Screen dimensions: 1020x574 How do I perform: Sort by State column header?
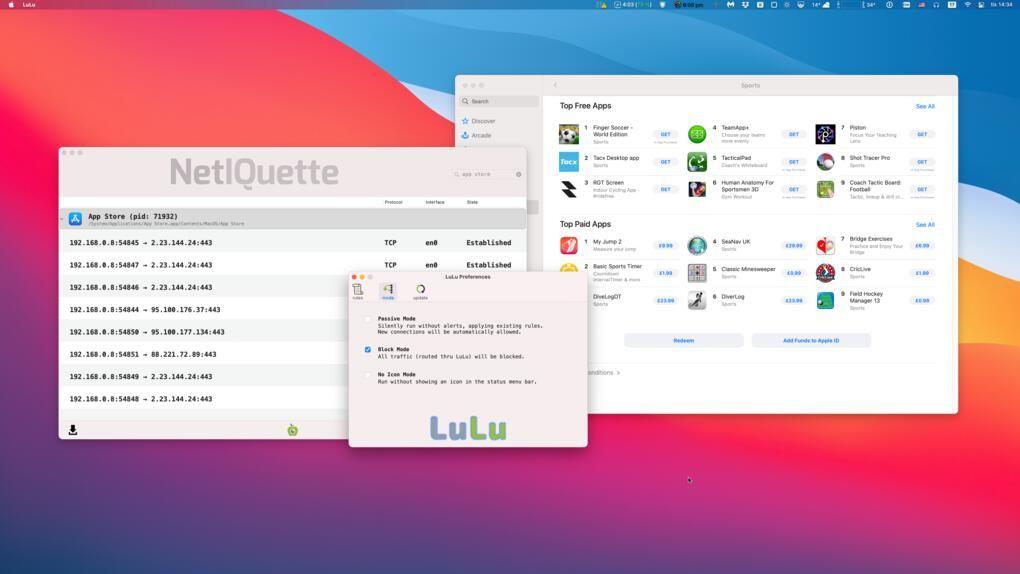[472, 202]
